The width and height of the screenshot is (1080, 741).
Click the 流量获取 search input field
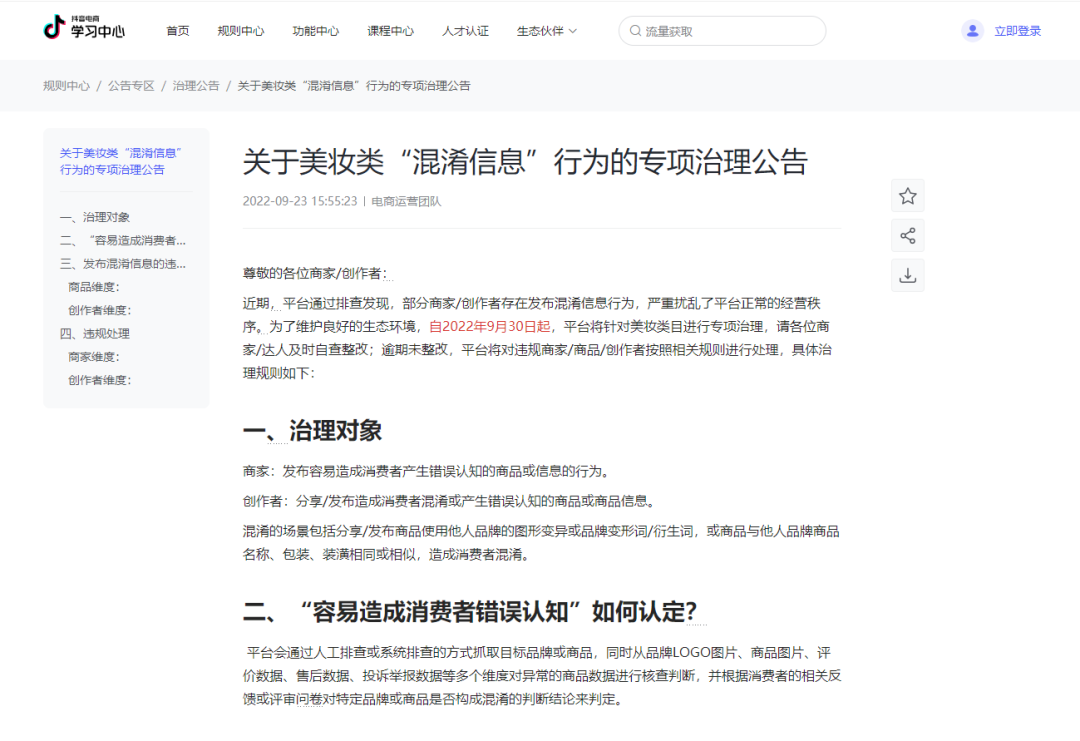pyautogui.click(x=730, y=31)
